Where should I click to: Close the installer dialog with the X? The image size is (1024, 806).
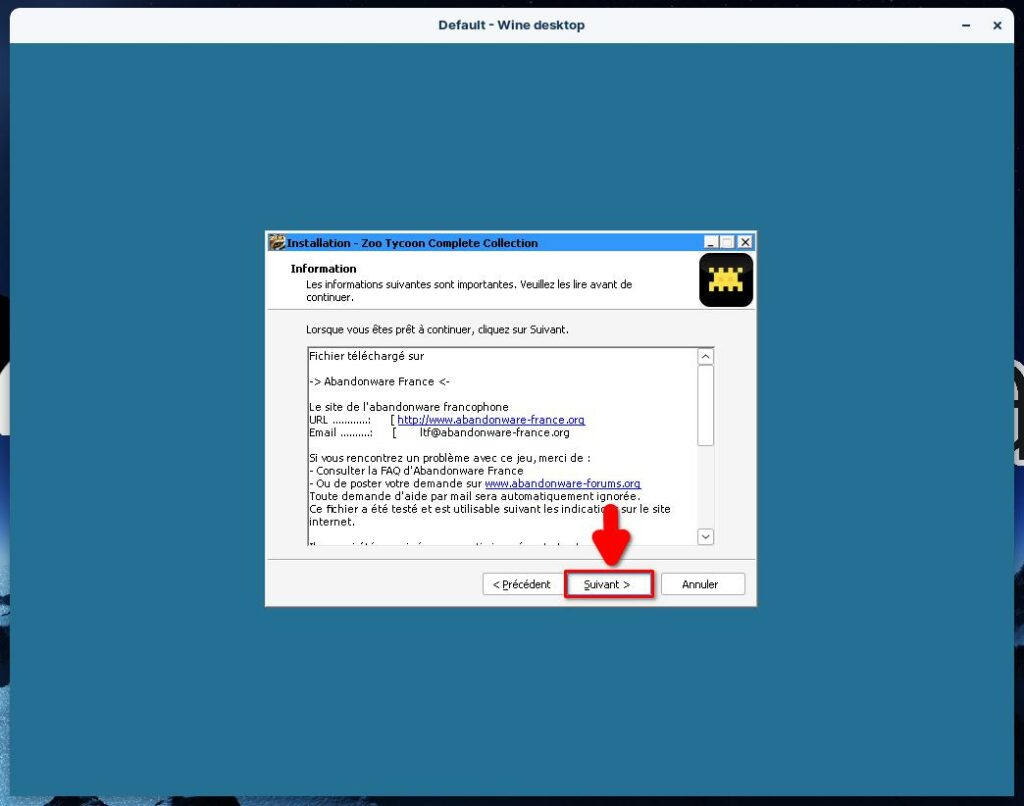point(744,242)
